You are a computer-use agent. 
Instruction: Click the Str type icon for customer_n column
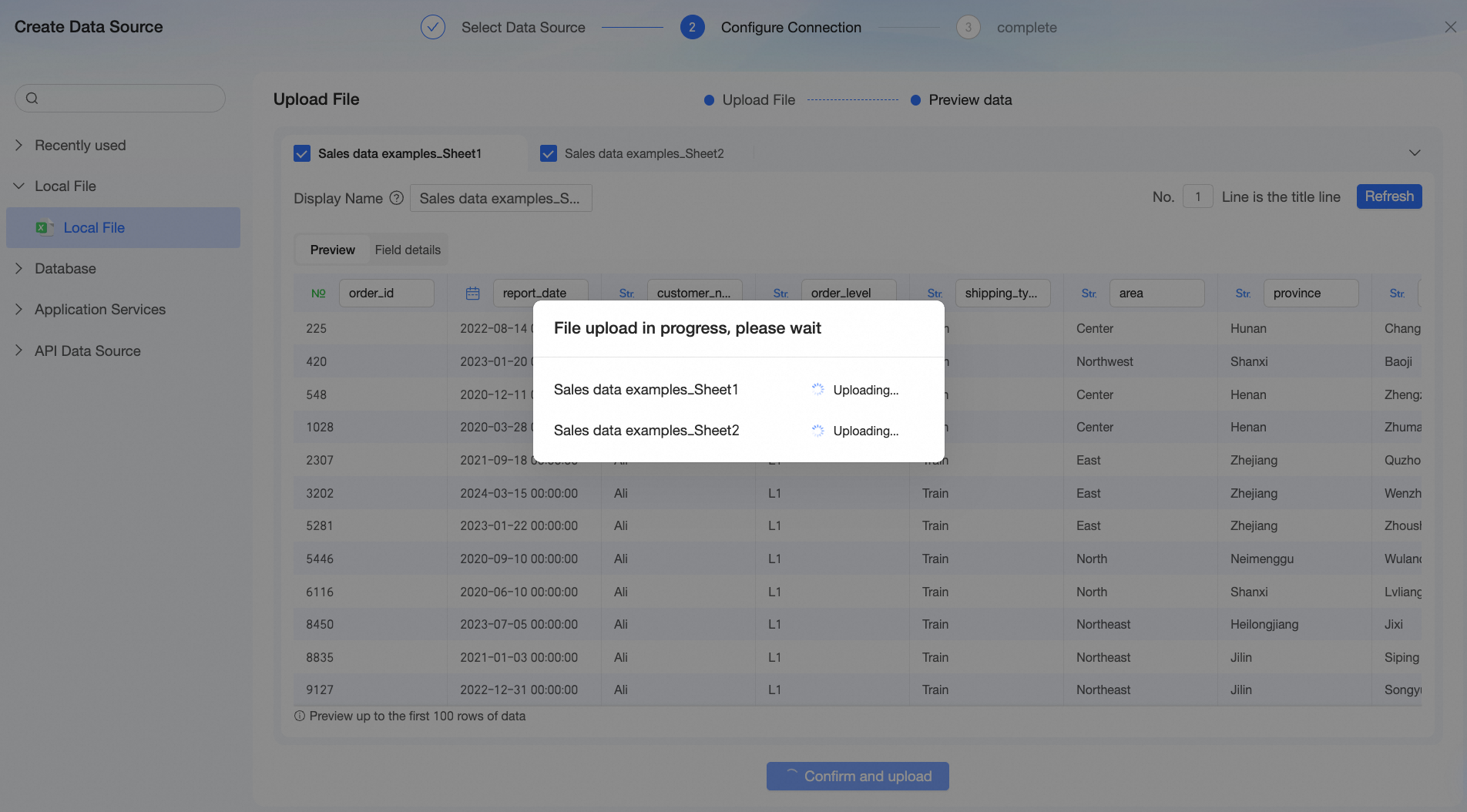(x=627, y=293)
